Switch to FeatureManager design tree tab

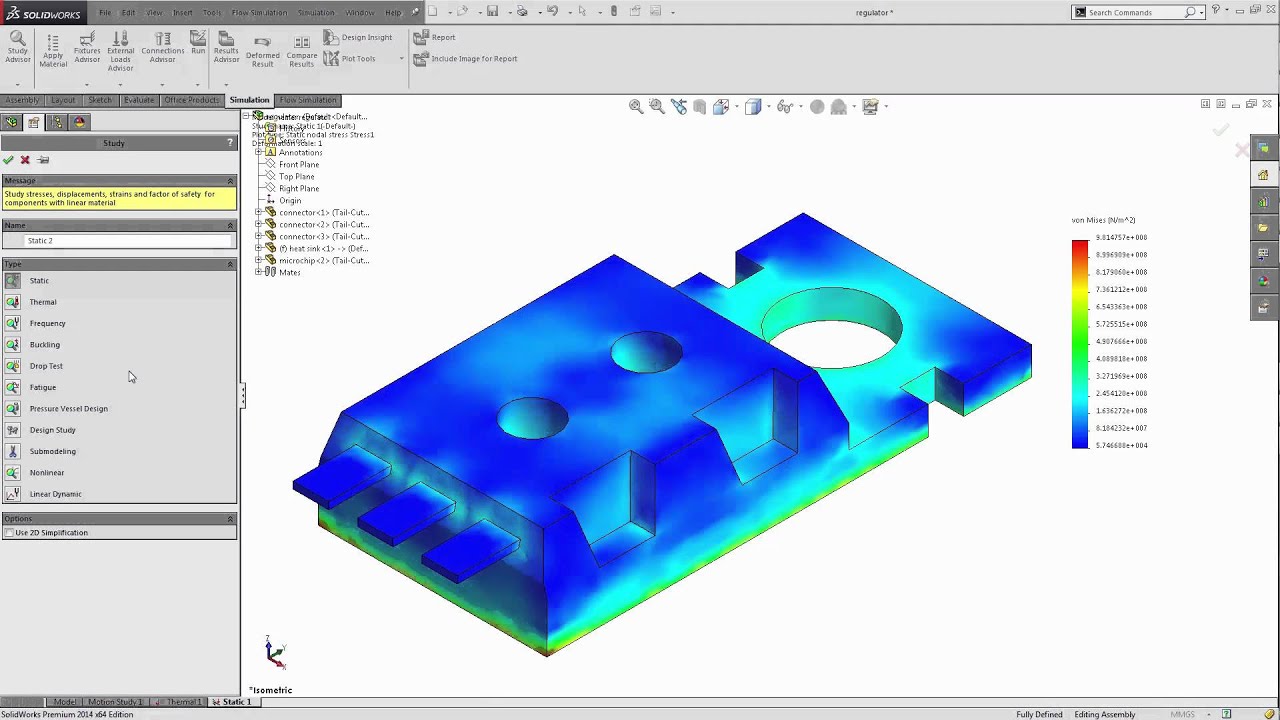(11, 122)
